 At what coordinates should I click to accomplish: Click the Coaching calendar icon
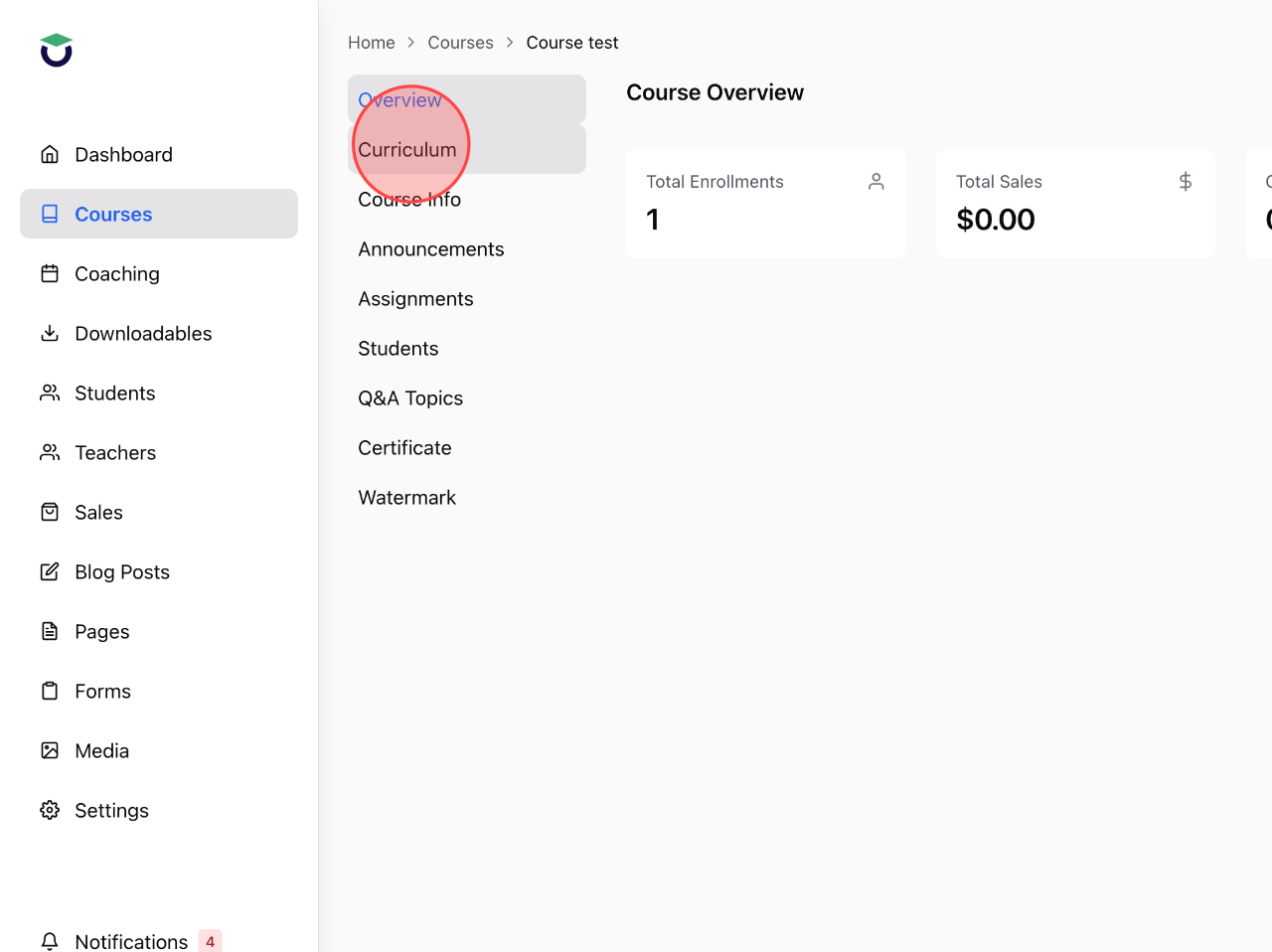tap(50, 273)
